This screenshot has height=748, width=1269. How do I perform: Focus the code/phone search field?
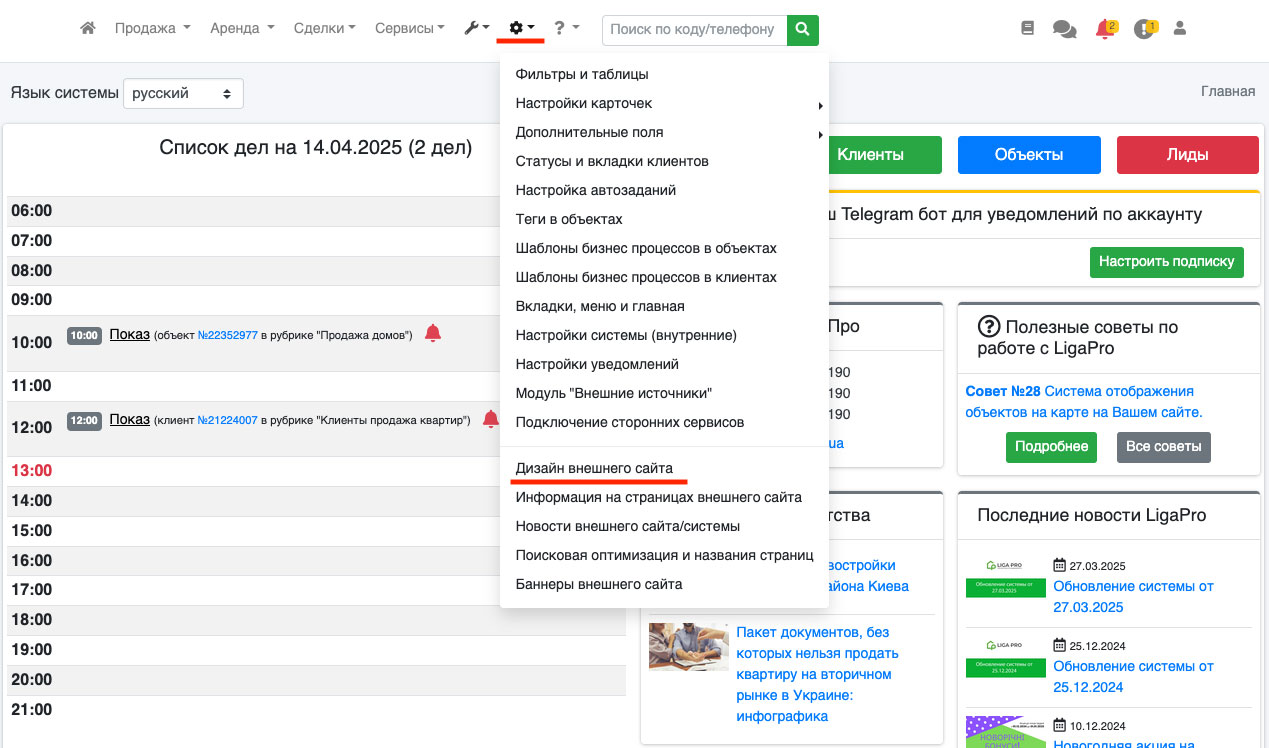pyautogui.click(x=693, y=30)
